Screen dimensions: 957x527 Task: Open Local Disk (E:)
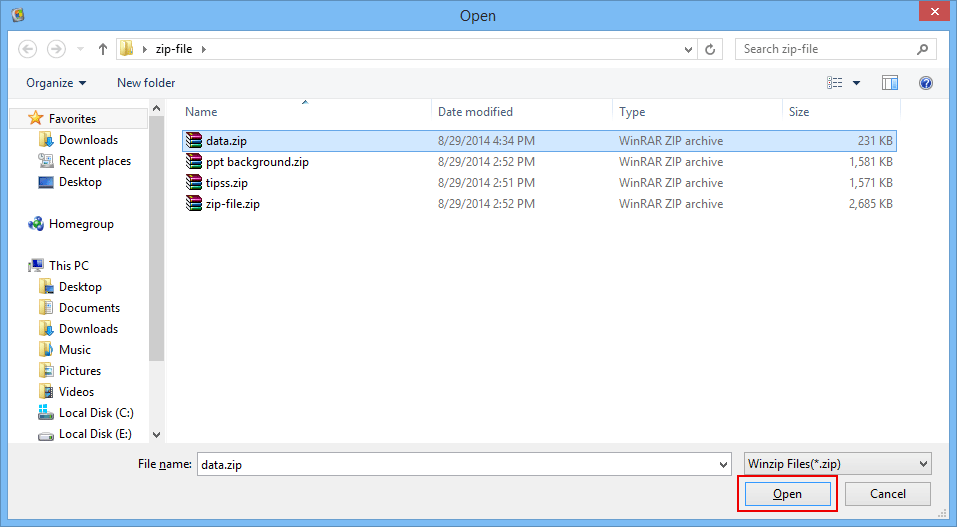(x=95, y=434)
